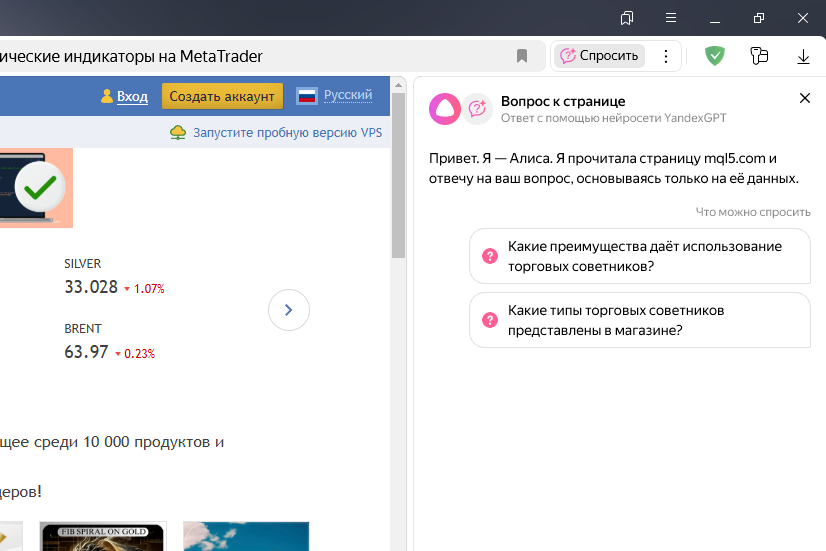
Task: Click the SILVER price 33.028
Action: pyautogui.click(x=91, y=287)
